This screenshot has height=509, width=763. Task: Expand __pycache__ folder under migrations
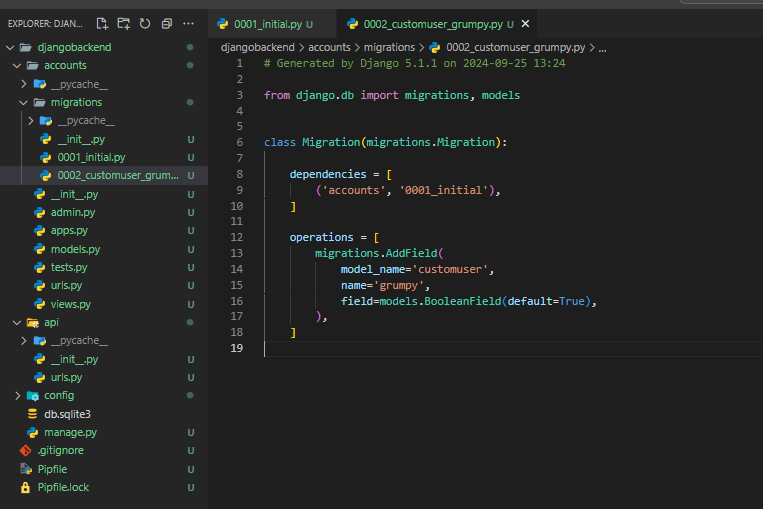point(31,121)
